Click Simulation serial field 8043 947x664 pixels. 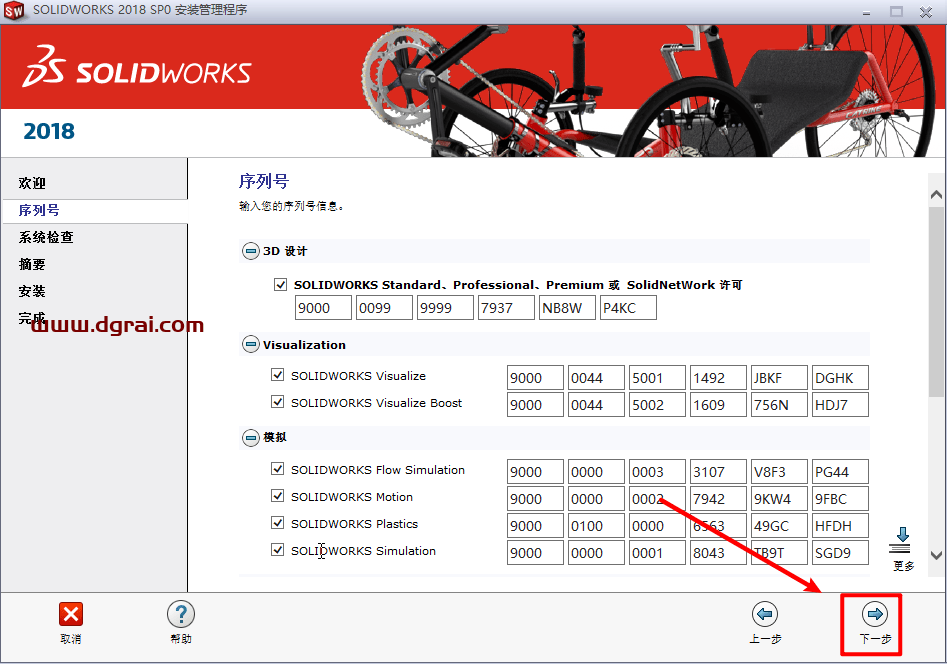pyautogui.click(x=718, y=553)
